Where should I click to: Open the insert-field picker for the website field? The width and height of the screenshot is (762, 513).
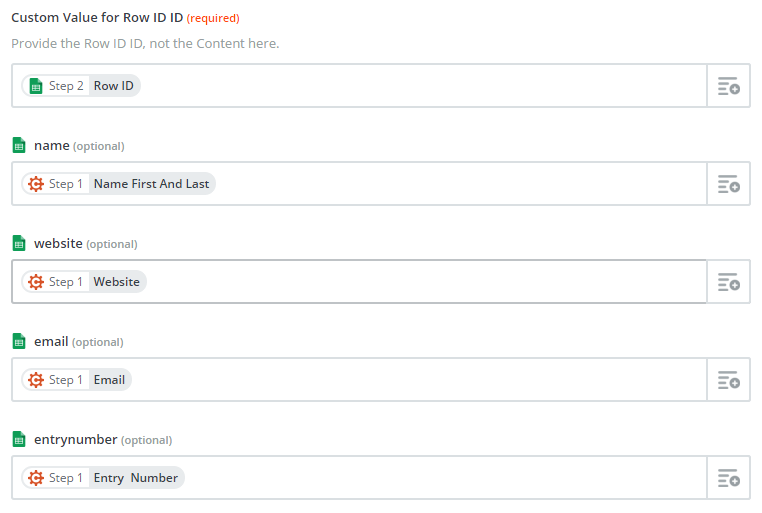[728, 282]
